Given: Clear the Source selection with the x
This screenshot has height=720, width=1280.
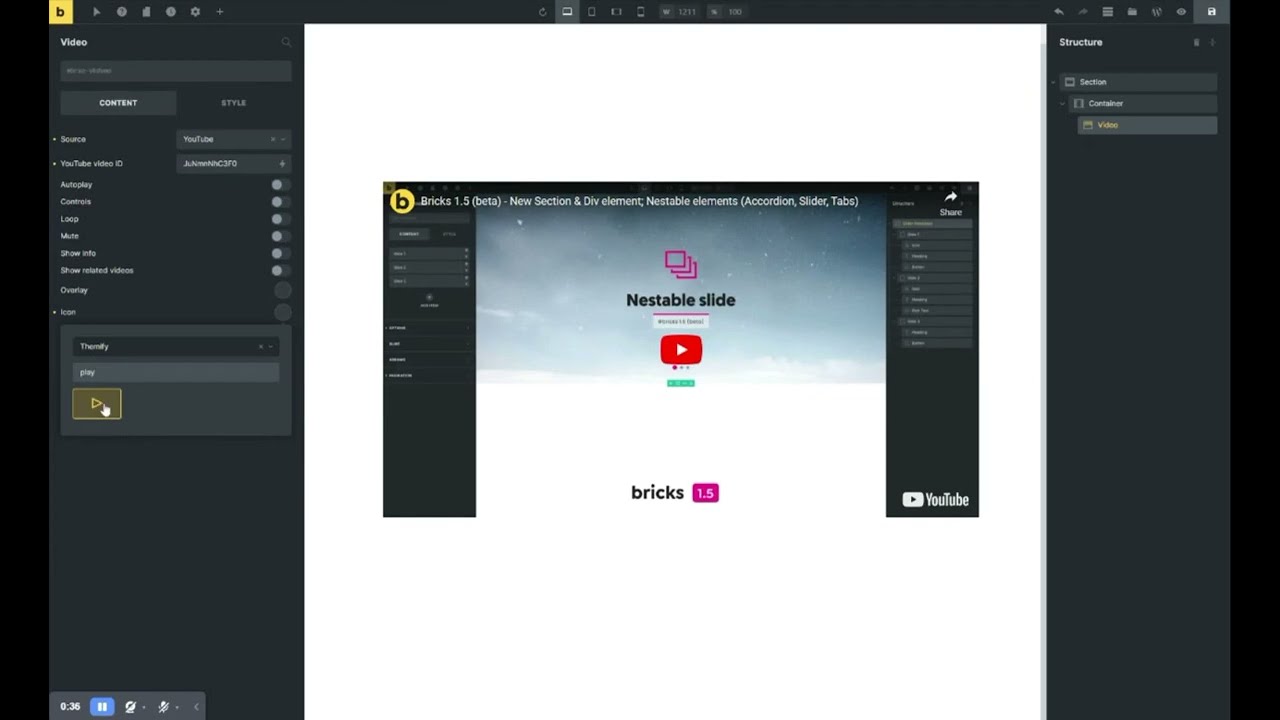Looking at the screenshot, I should click(x=273, y=139).
